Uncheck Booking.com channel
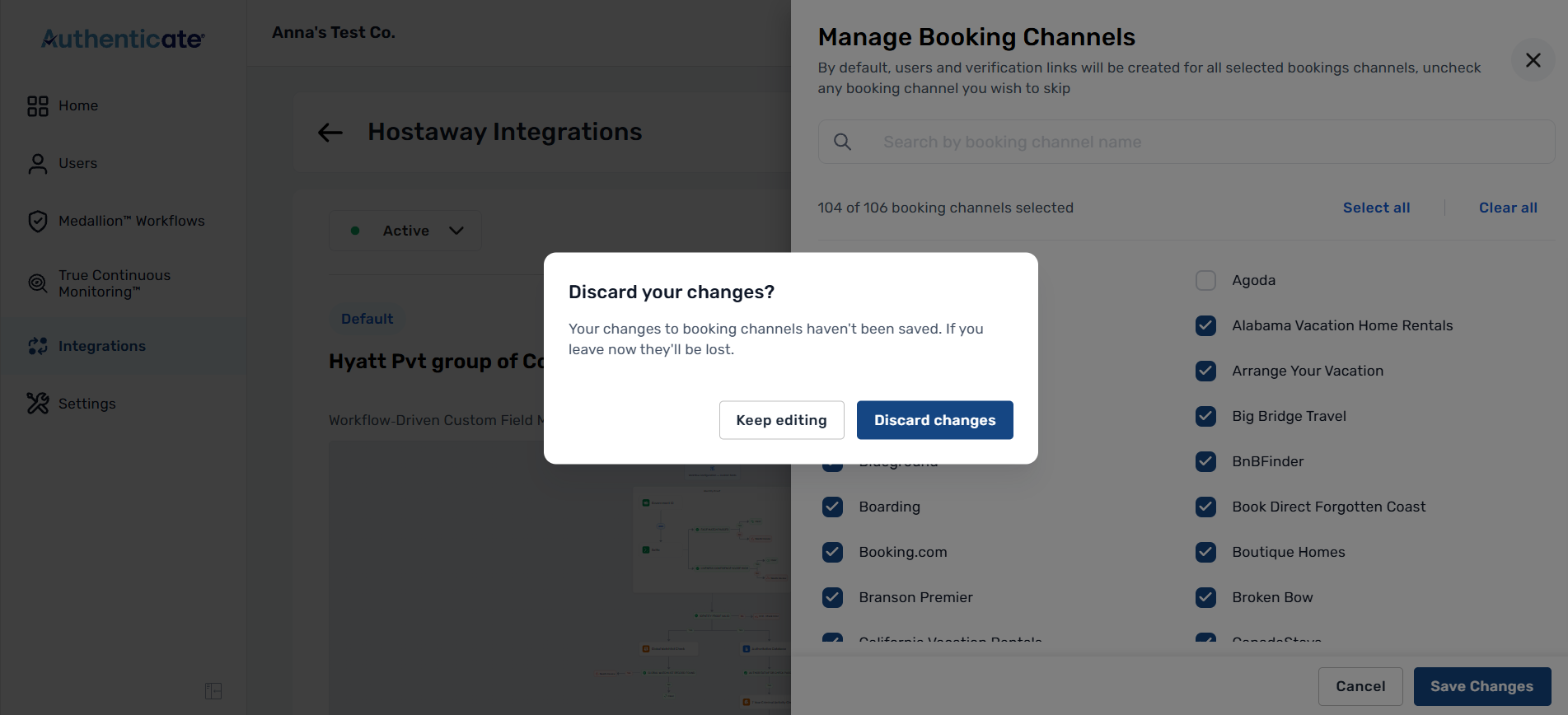 pos(832,553)
